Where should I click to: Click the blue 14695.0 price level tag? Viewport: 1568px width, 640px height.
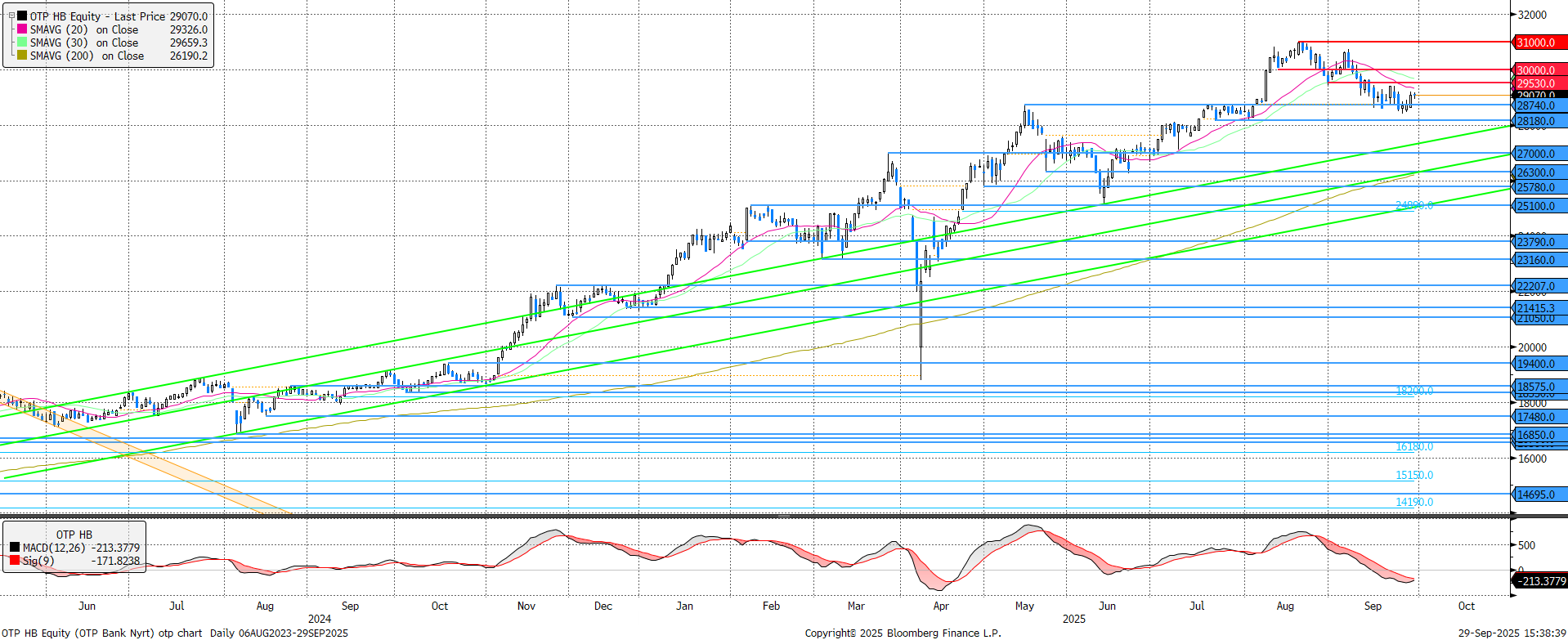point(1538,495)
